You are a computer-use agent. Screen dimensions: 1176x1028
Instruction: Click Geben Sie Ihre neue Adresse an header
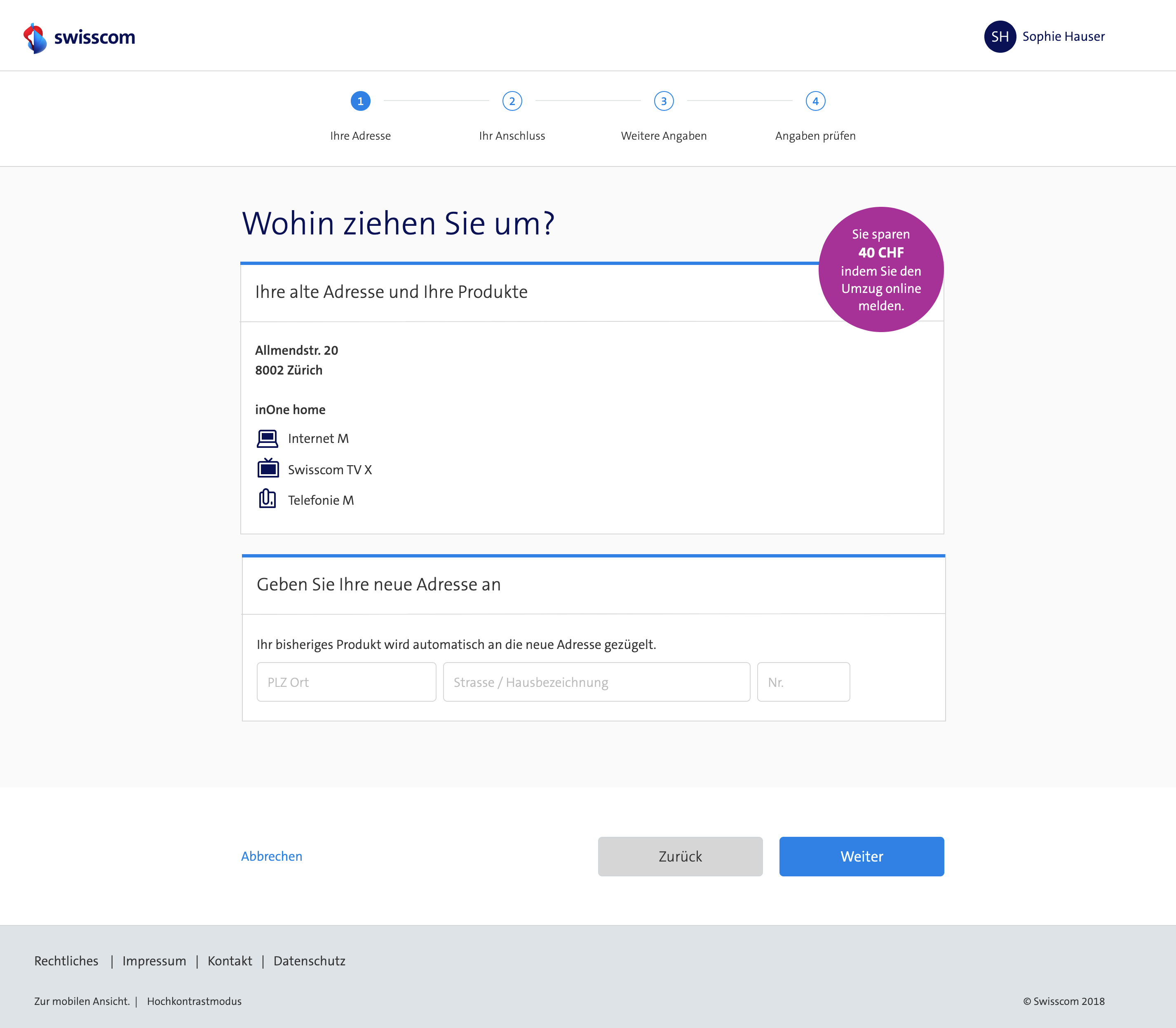pyautogui.click(x=379, y=585)
